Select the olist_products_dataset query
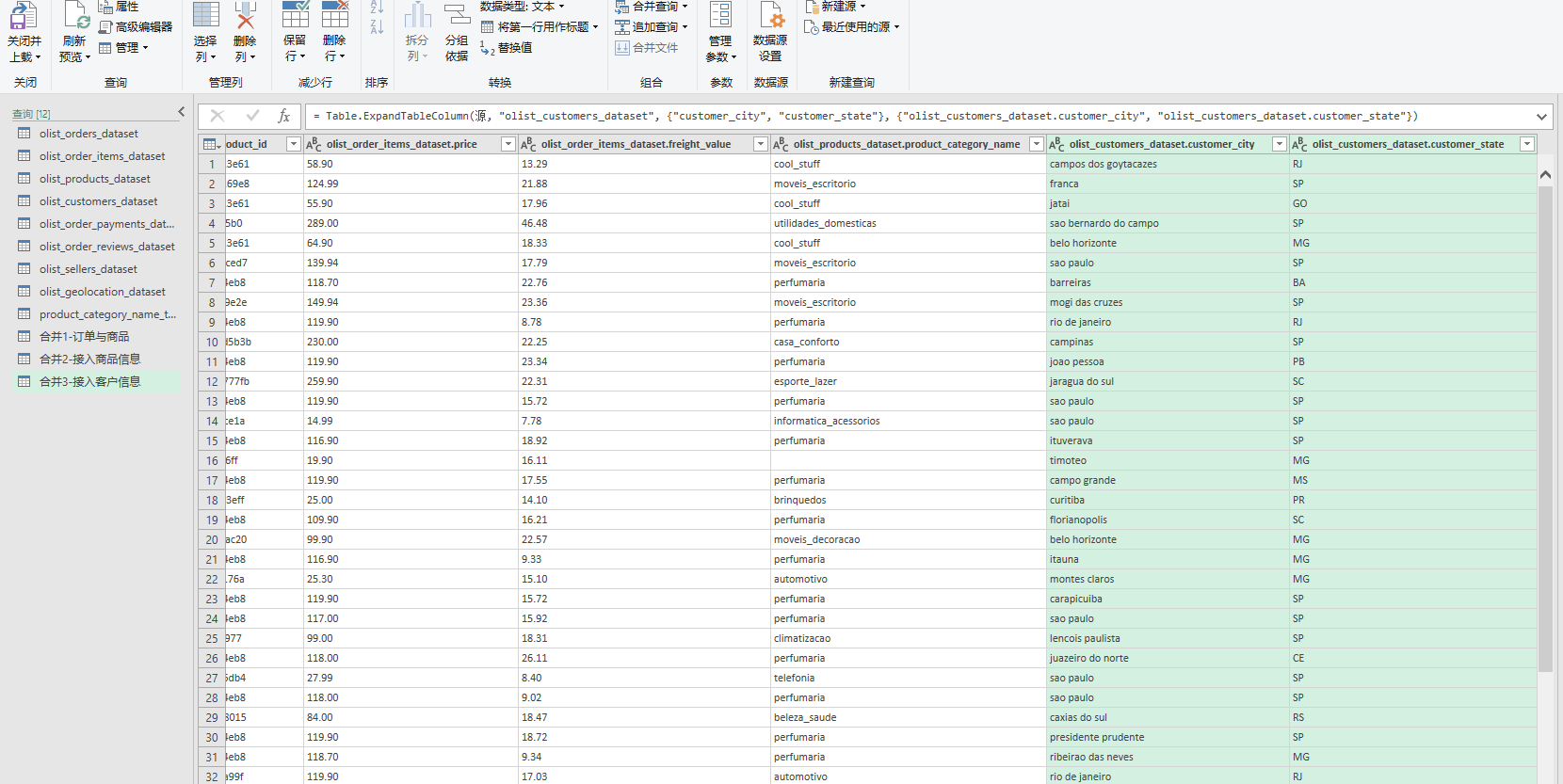The image size is (1563, 784). click(x=96, y=179)
